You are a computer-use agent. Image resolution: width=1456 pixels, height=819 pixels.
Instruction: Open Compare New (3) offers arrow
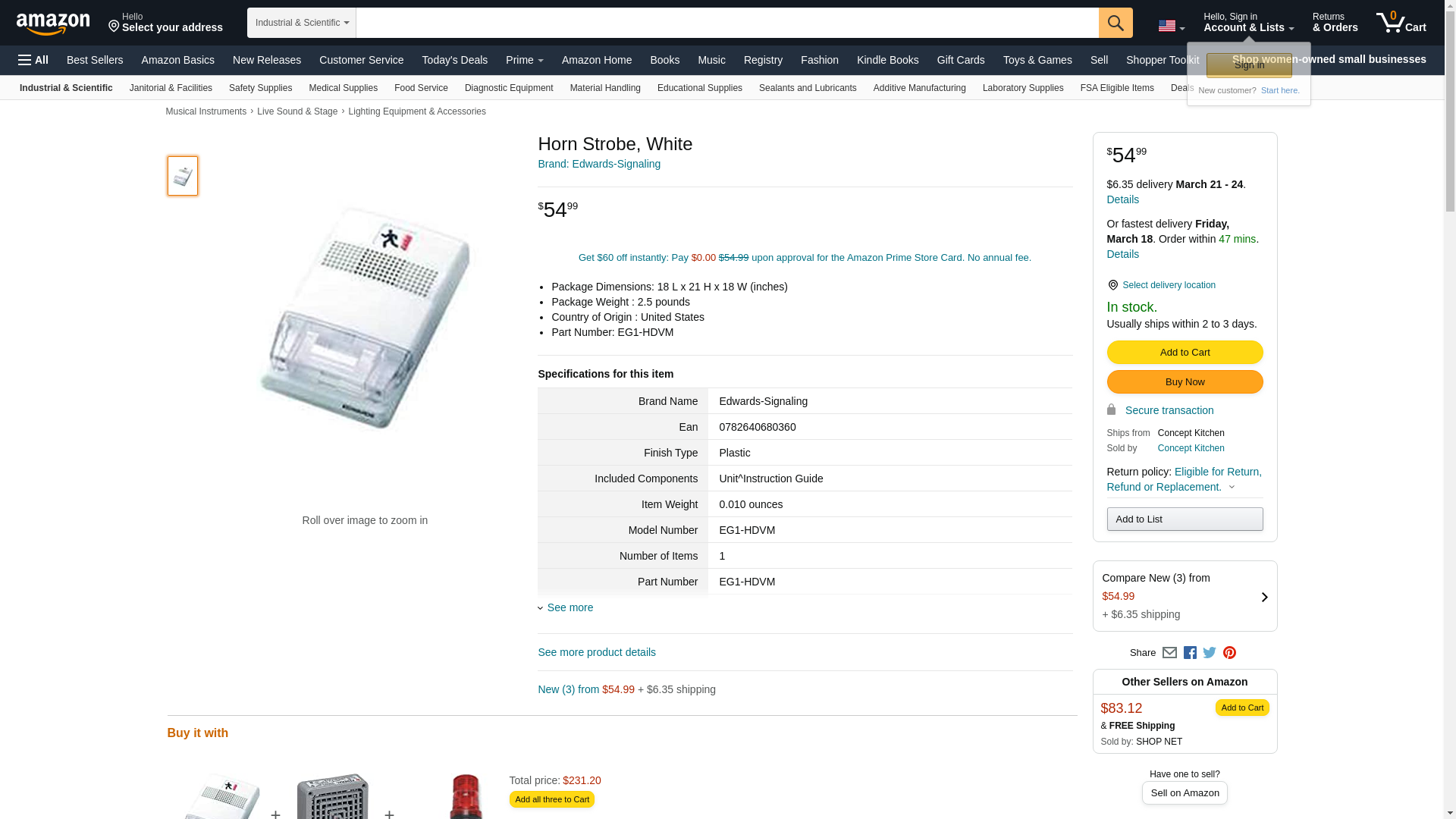point(1264,597)
